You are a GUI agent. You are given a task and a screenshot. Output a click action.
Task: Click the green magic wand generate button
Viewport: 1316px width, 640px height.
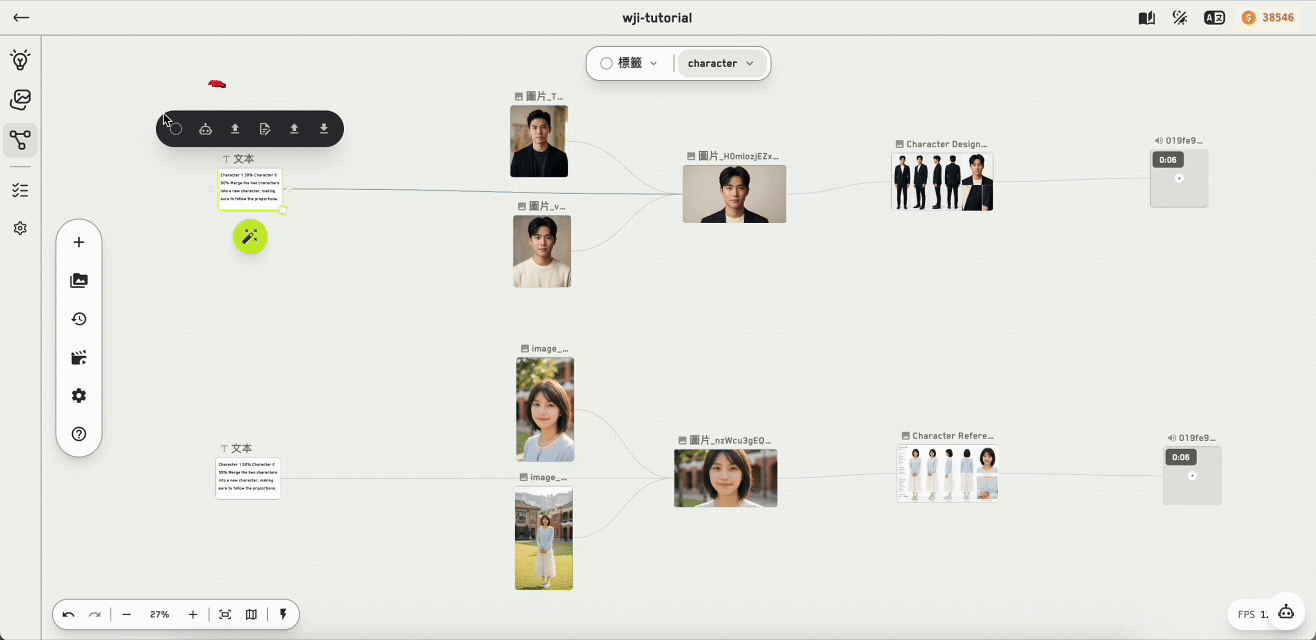click(250, 236)
